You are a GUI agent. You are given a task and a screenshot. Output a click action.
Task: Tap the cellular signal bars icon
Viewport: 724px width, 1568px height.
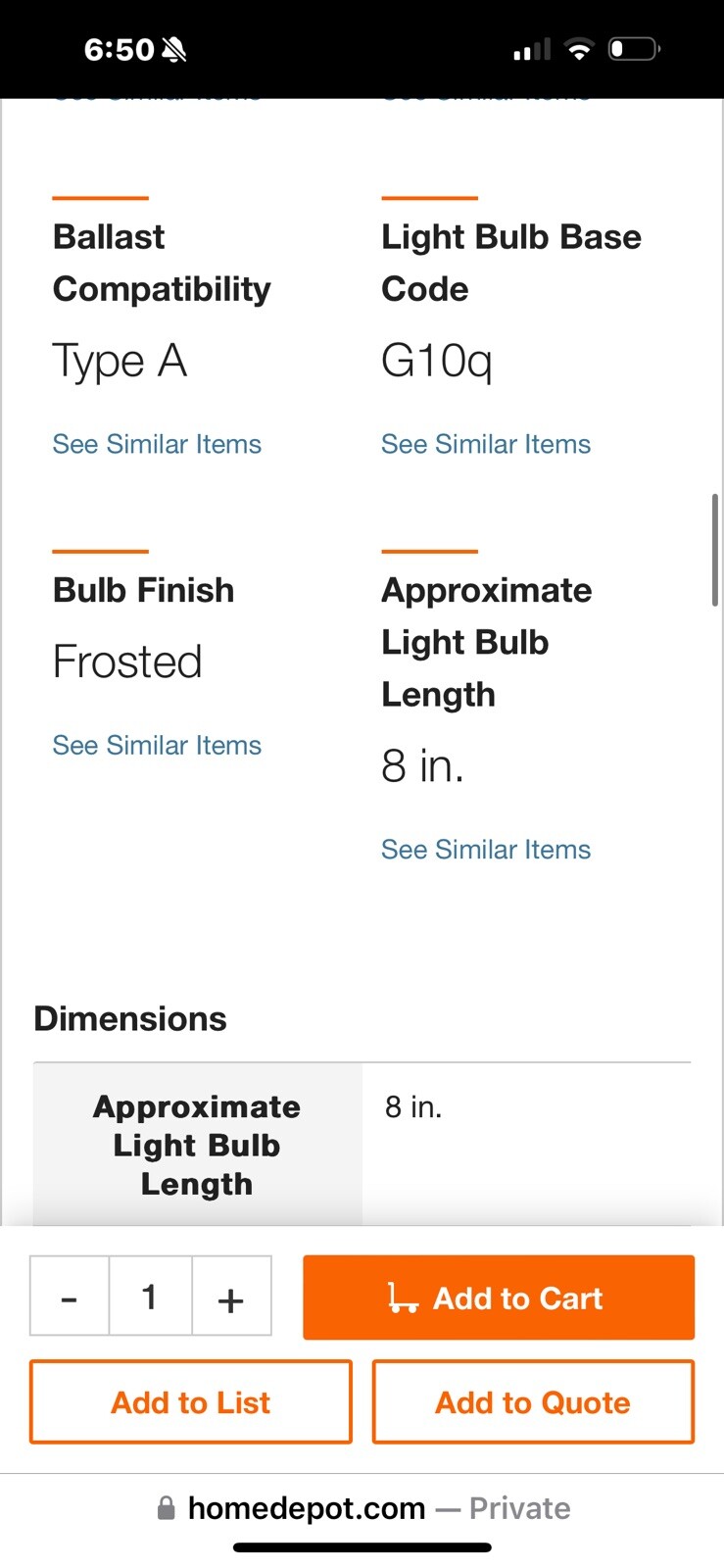pos(532,50)
